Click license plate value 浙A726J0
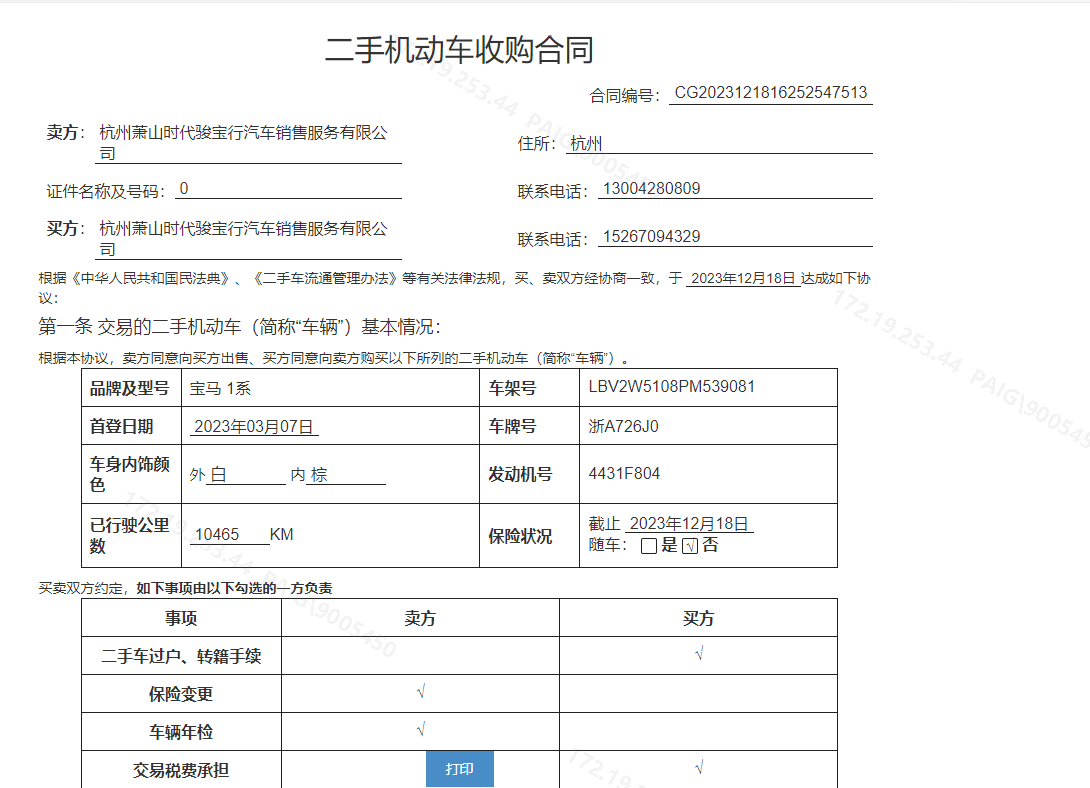 click(624, 426)
